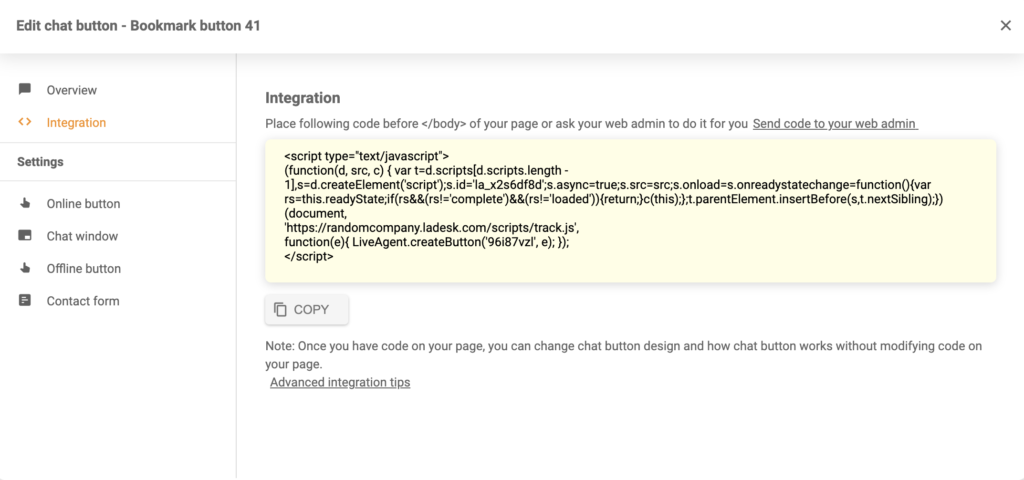1024x480 pixels.
Task: Open the Overview section label
Action: pos(72,90)
